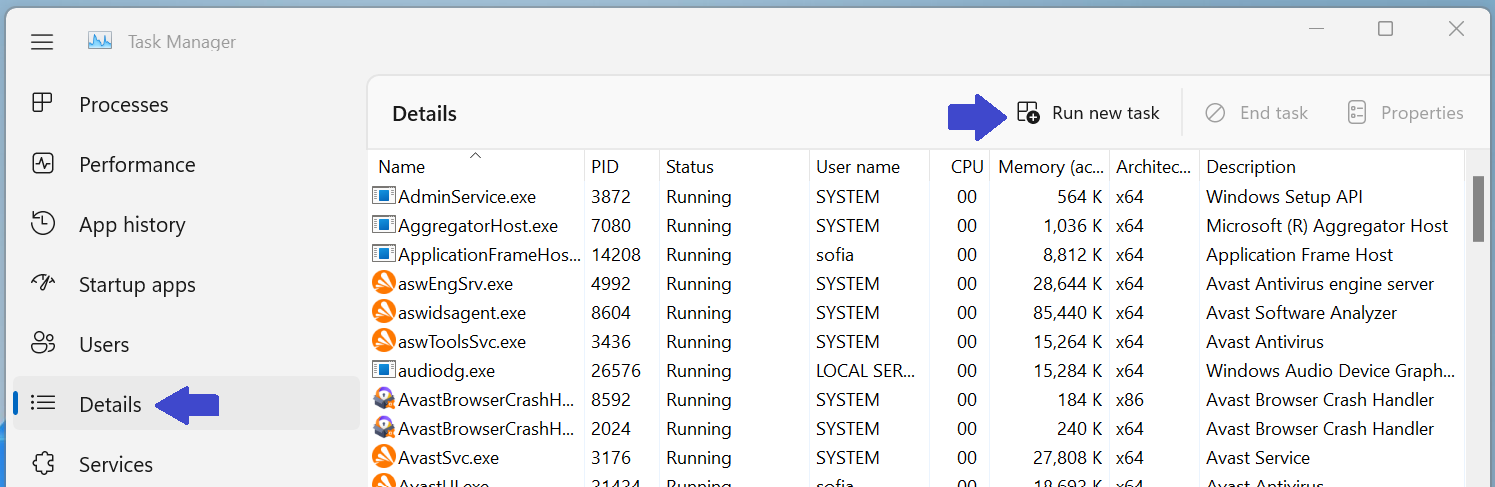Sort processes by PID column
This screenshot has width=1495, height=487.
click(x=605, y=167)
